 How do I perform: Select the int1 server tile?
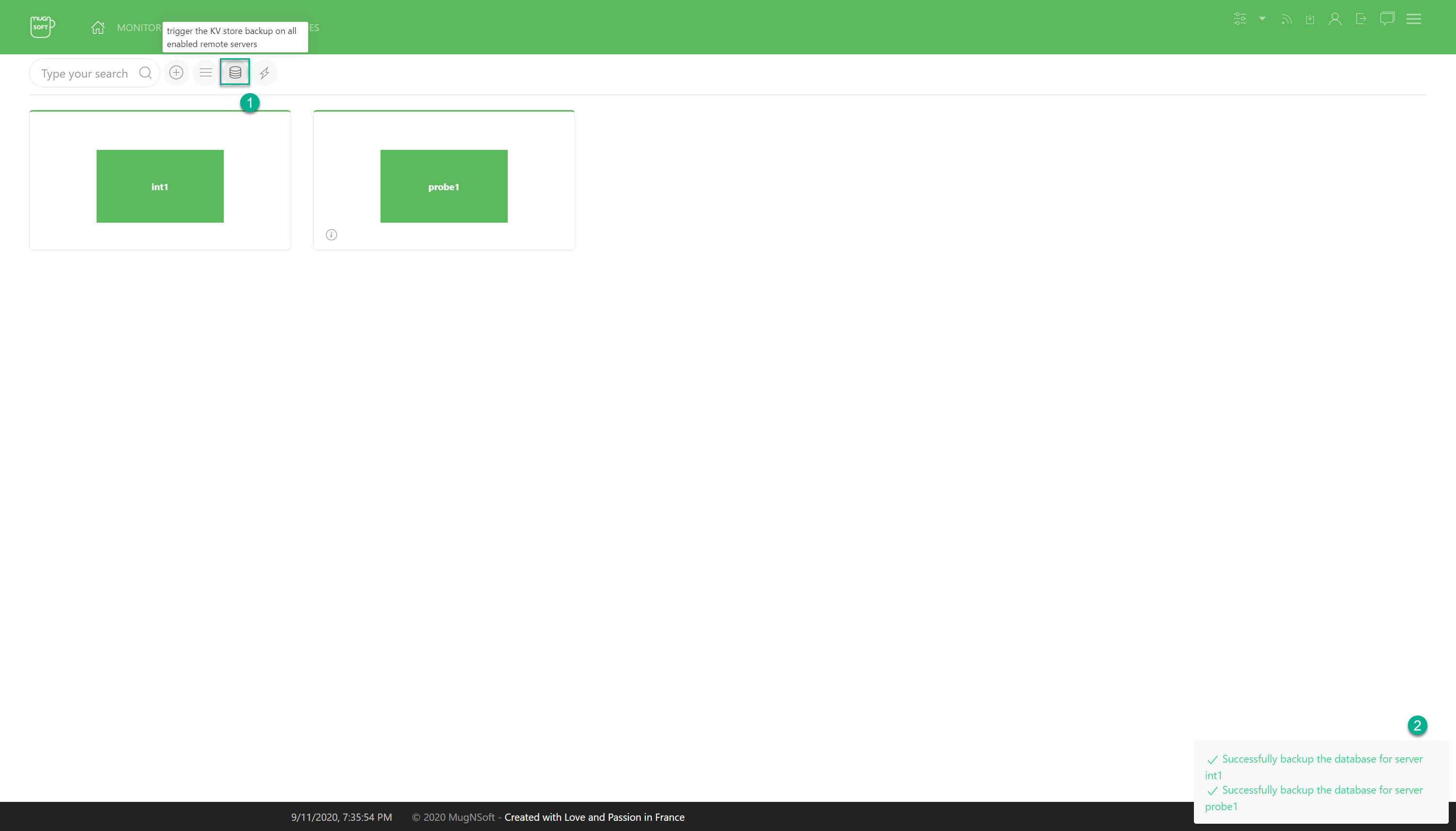[160, 186]
